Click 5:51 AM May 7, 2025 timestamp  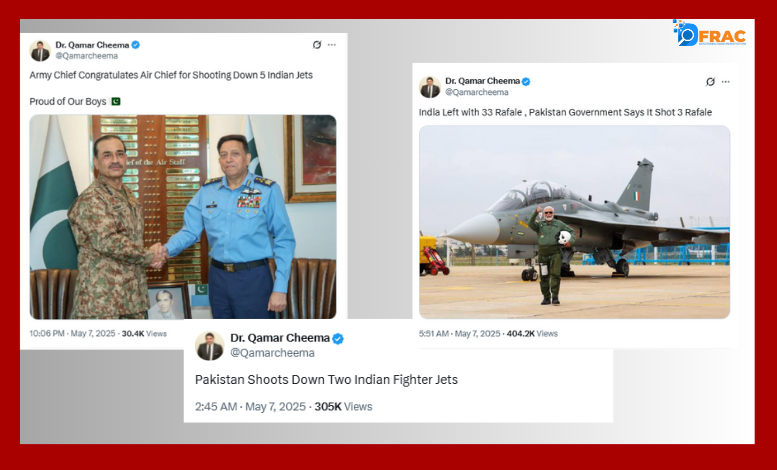[459, 334]
